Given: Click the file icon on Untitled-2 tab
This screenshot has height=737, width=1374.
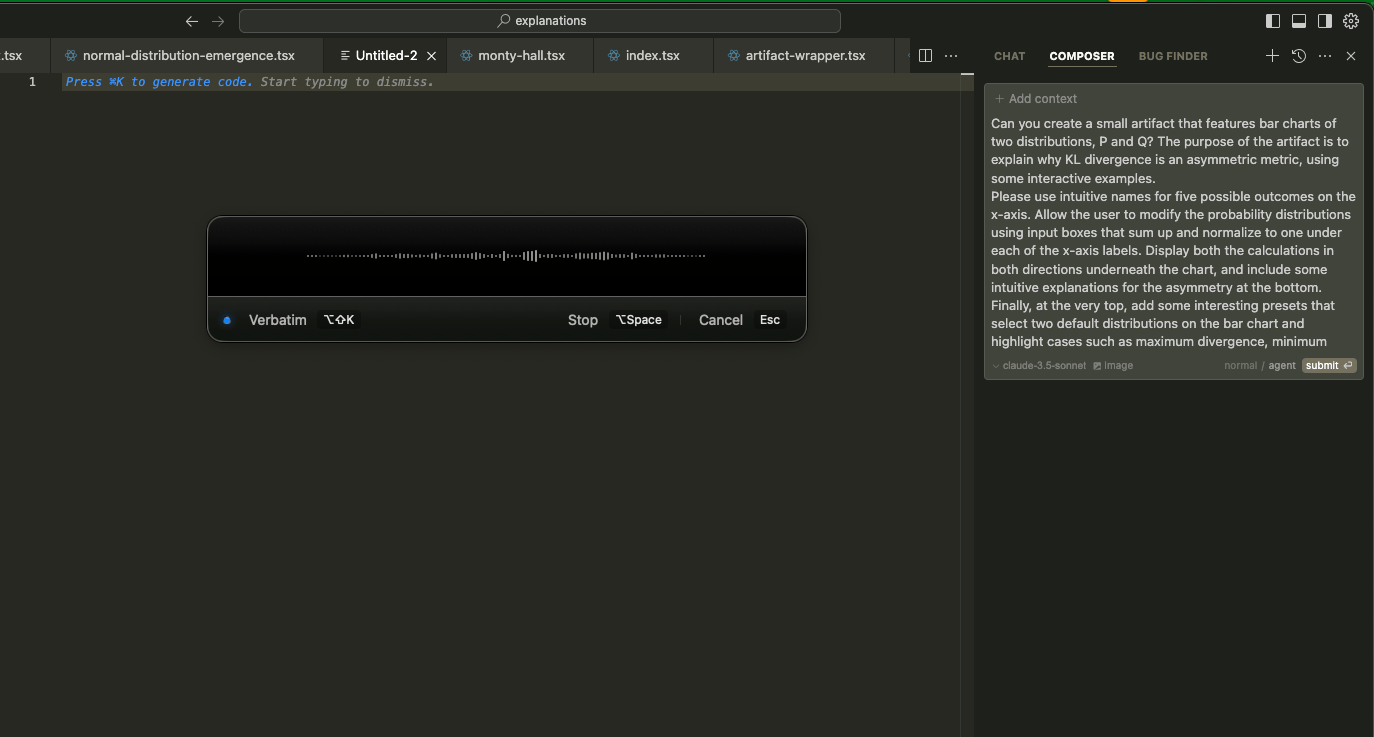Looking at the screenshot, I should click(345, 56).
